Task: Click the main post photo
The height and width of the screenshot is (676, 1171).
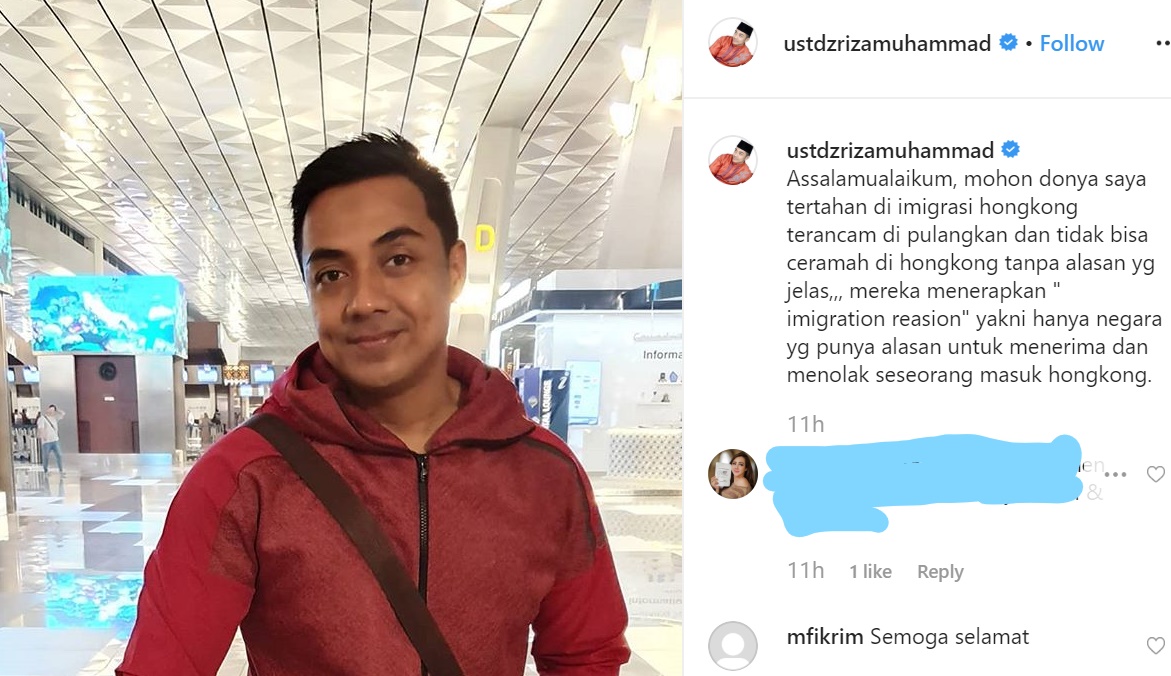Action: [x=341, y=338]
